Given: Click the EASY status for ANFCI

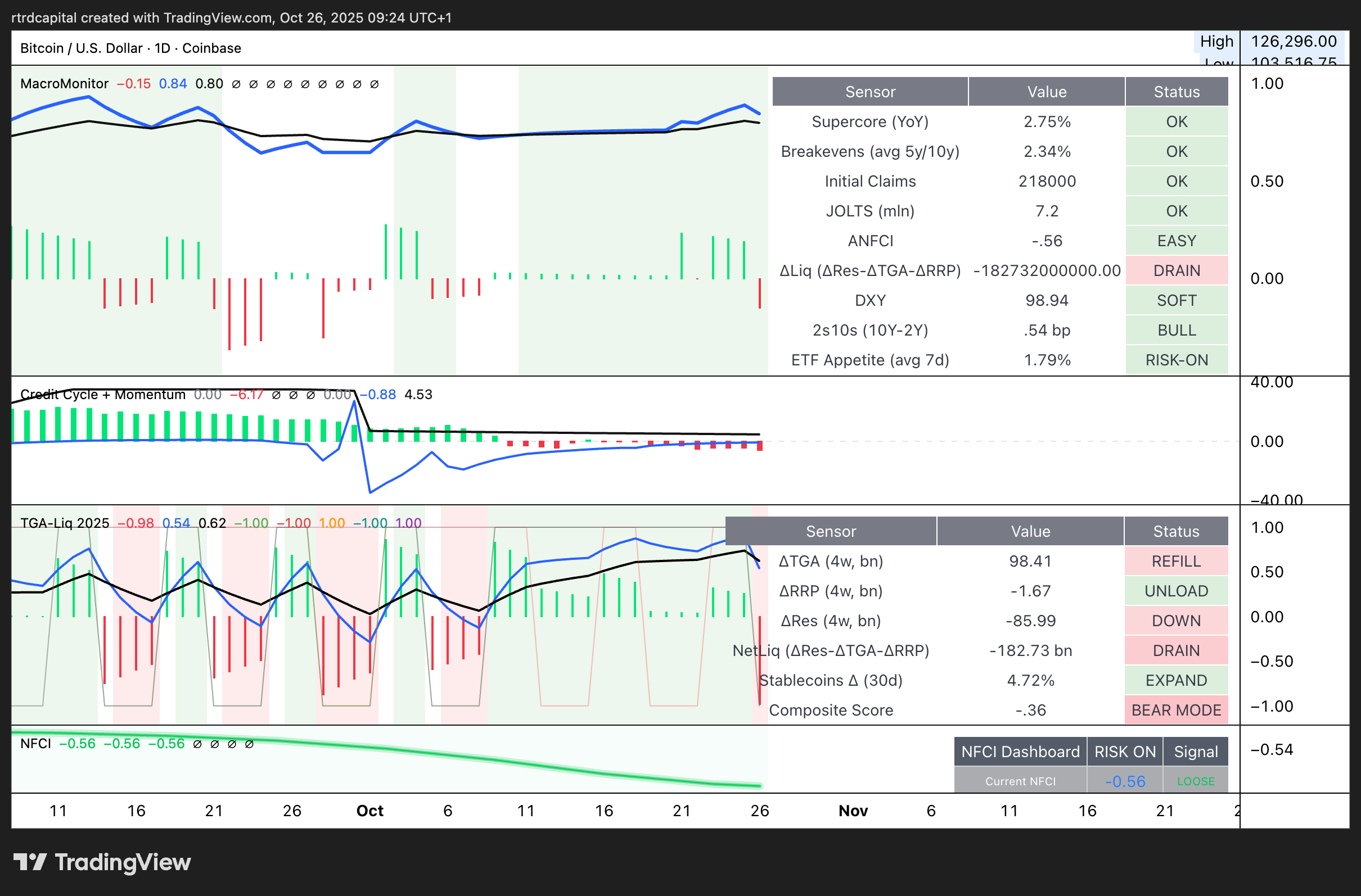Looking at the screenshot, I should pyautogui.click(x=1177, y=241).
